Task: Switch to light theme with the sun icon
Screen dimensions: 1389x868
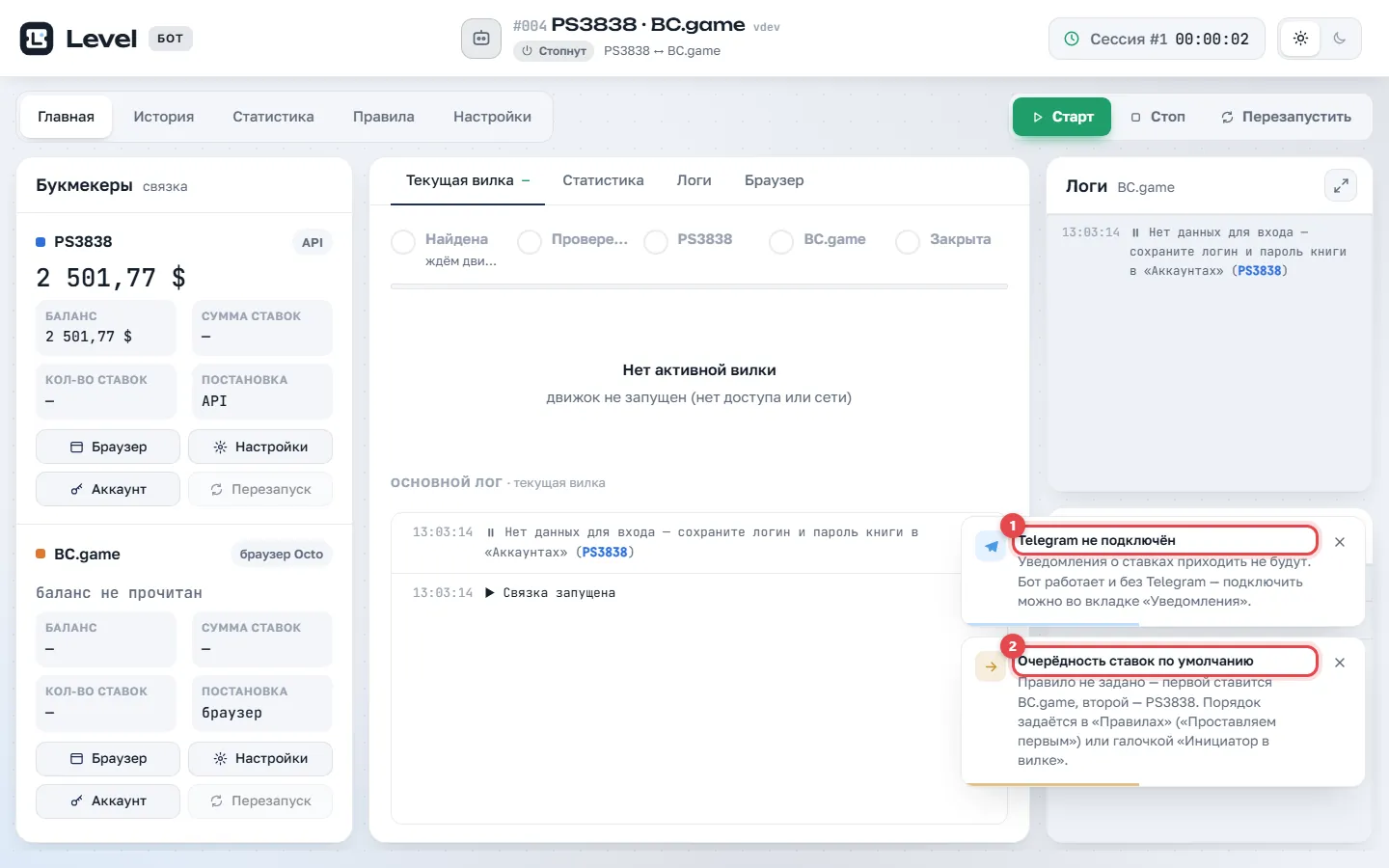Action: point(1300,39)
